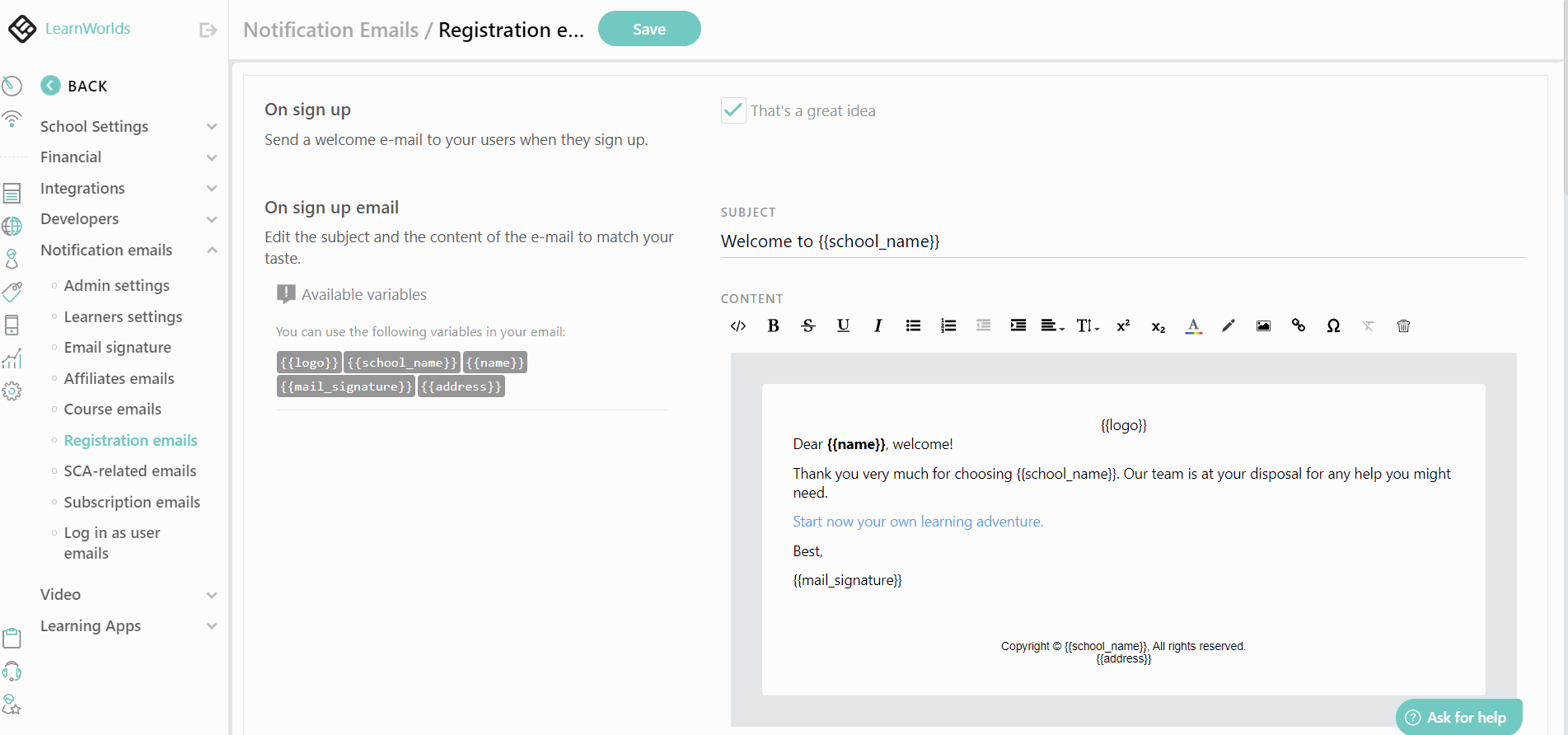Open the font color picker

pos(1194,325)
